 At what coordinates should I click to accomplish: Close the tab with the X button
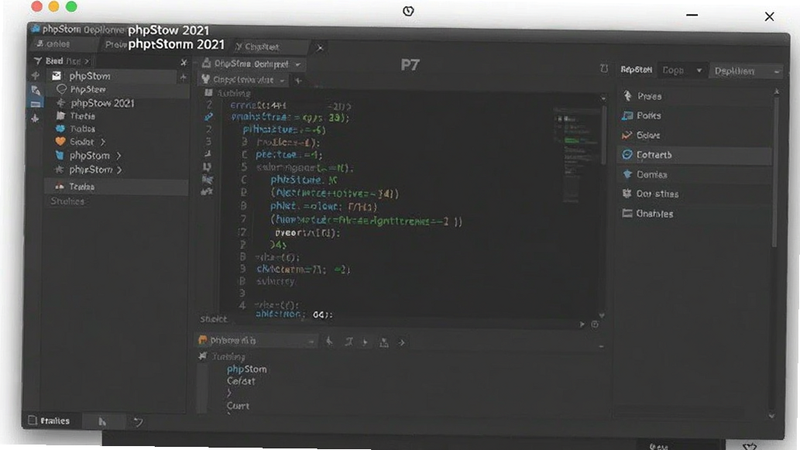320,48
